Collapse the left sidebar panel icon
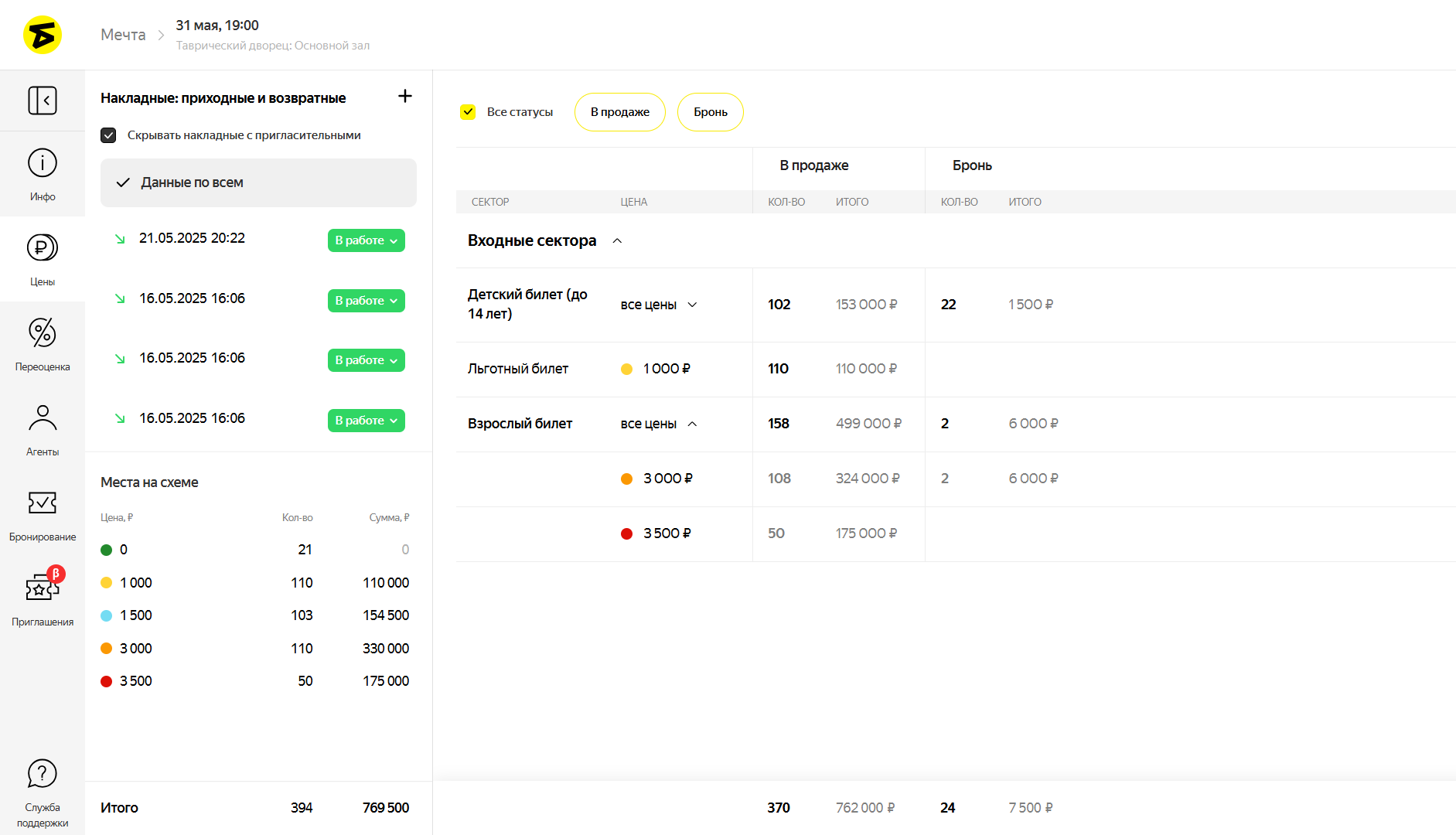 coord(43,101)
